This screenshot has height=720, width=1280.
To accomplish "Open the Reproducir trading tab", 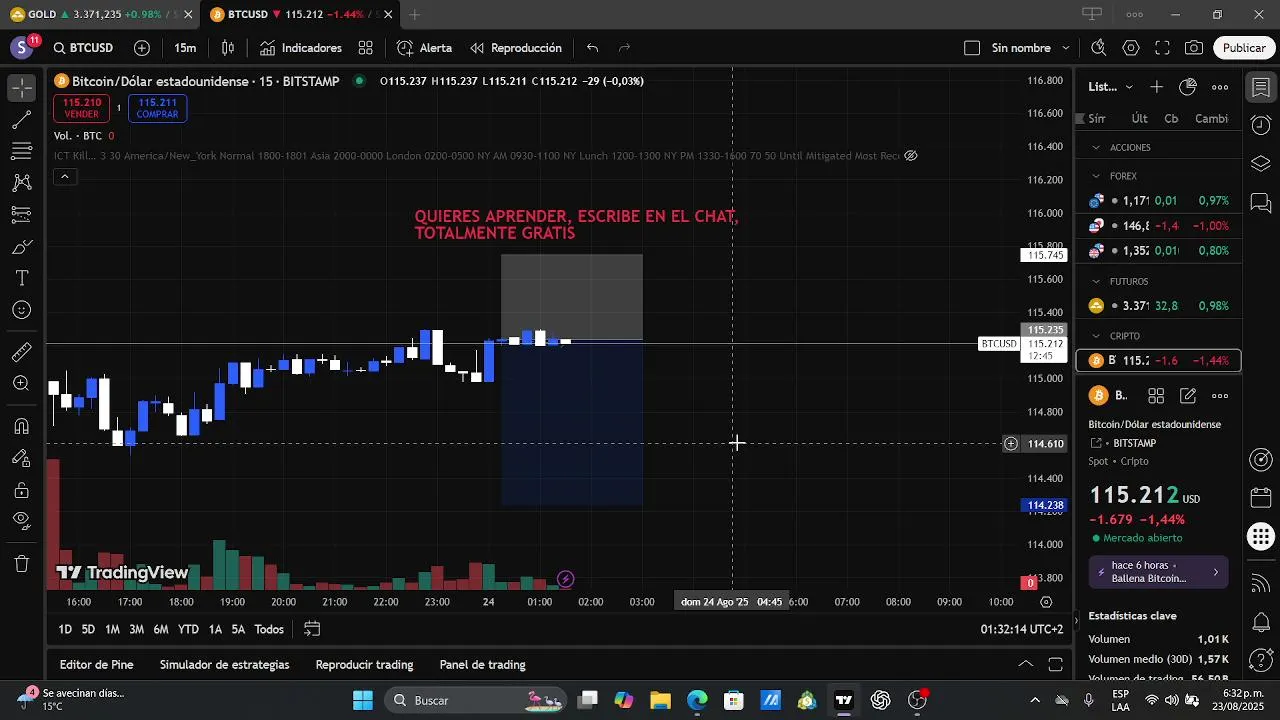I will [x=364, y=665].
